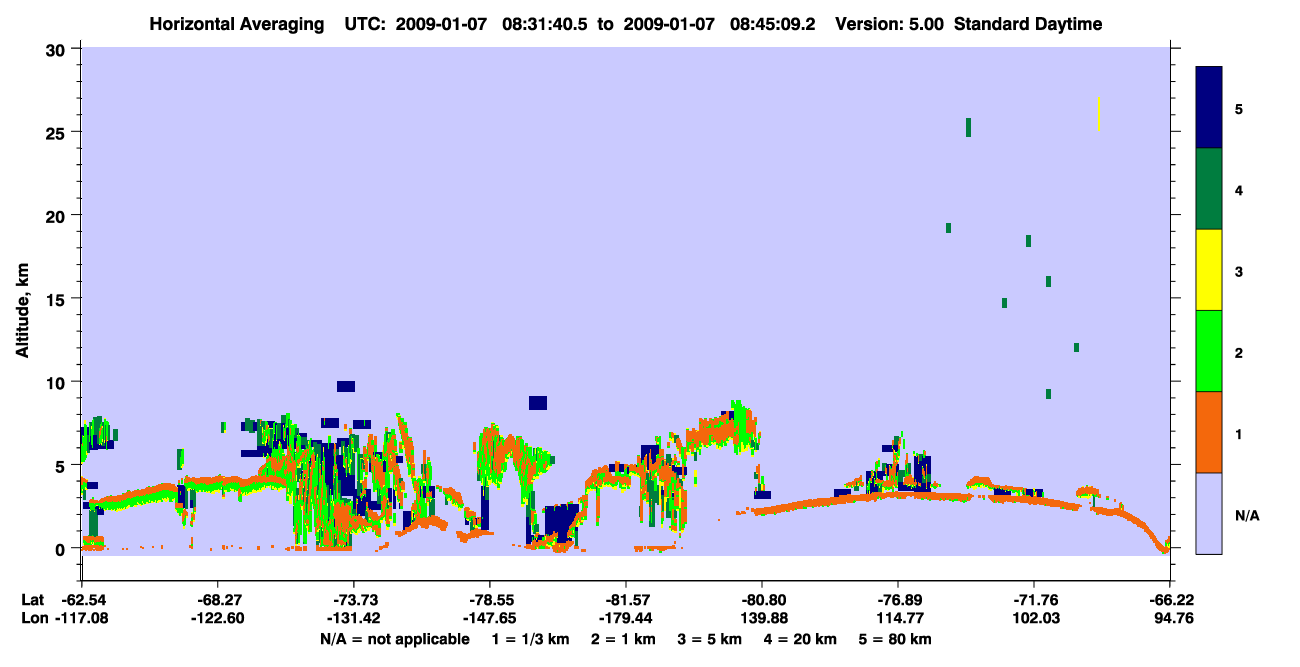
Task: Click longitude value -147.65
Action: coord(489,618)
